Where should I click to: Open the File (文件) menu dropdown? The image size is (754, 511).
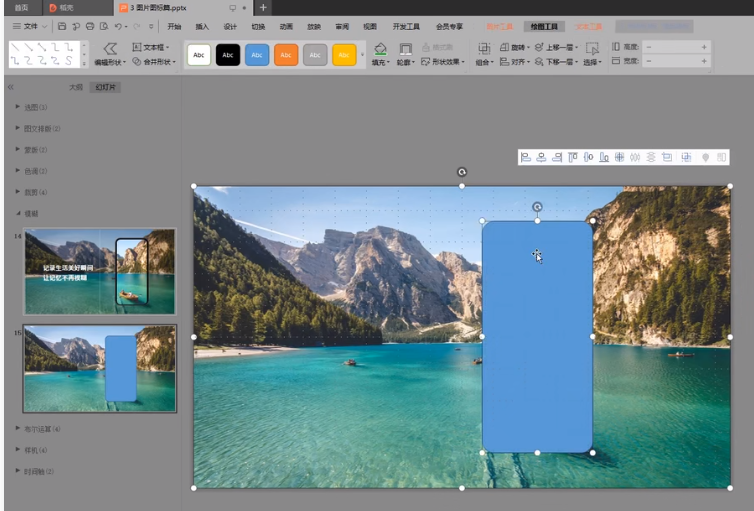pos(30,26)
